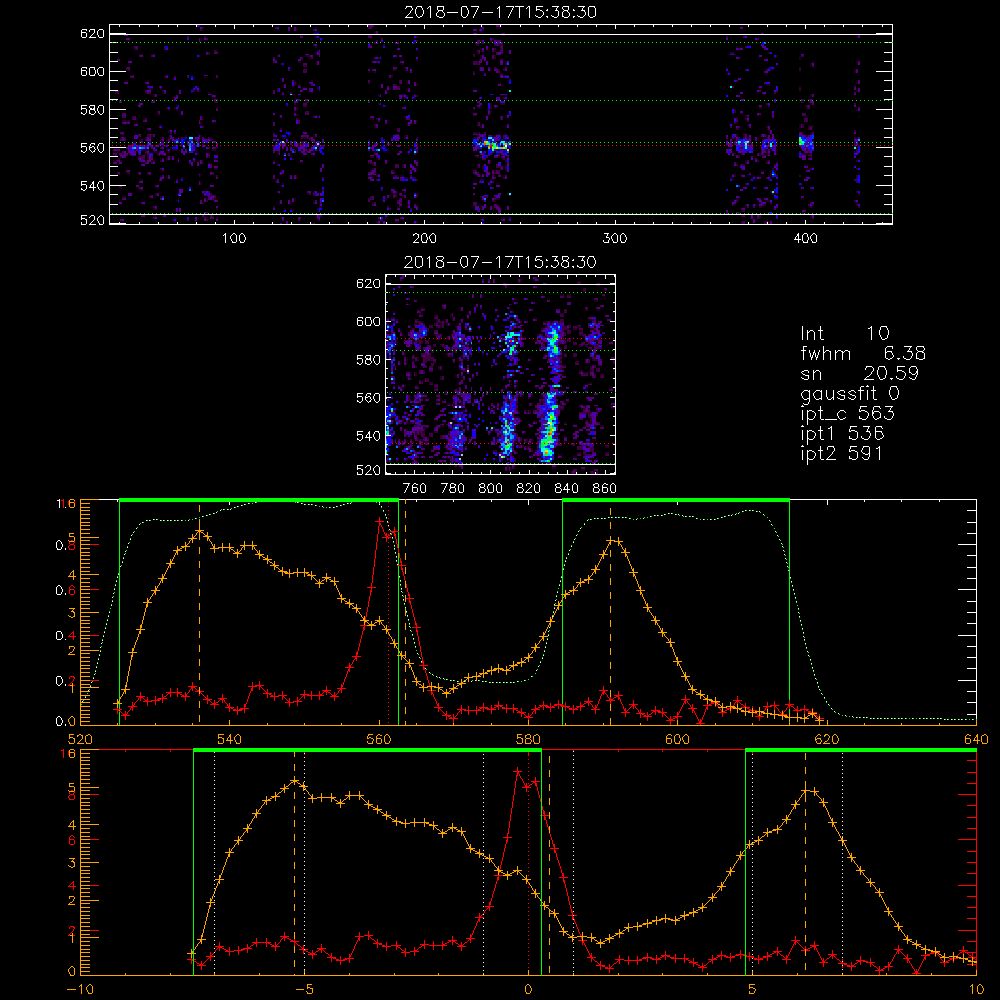The height and width of the screenshot is (1000, 1000).
Task: Select the 'fwhm 6.38' readout line
Action: pyautogui.click(x=863, y=353)
